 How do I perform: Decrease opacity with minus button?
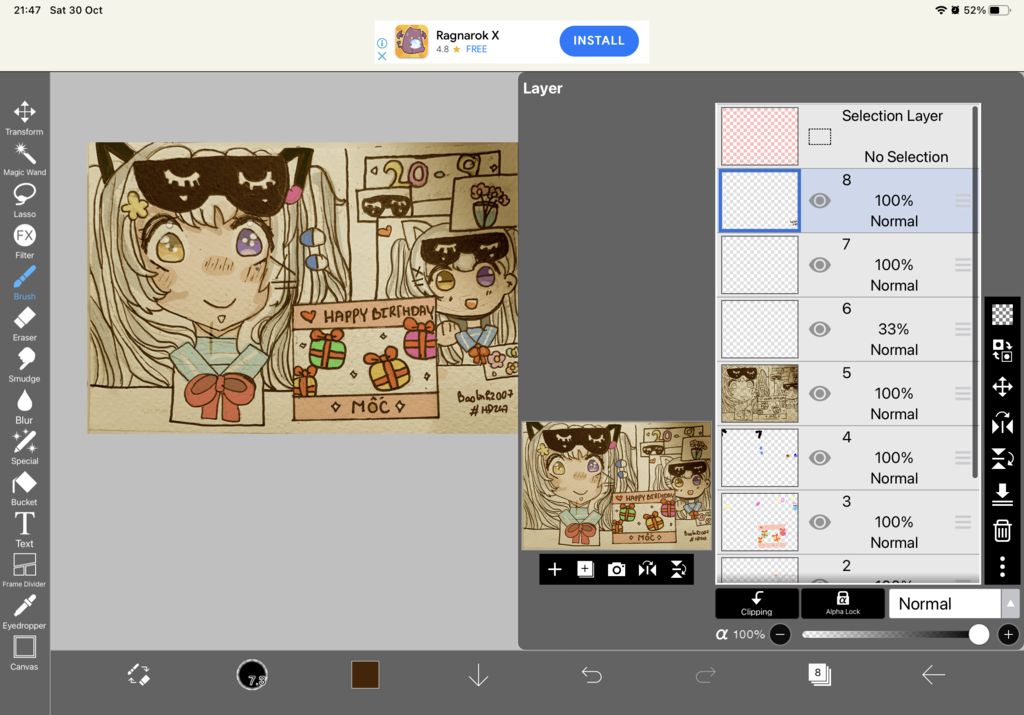click(780, 634)
